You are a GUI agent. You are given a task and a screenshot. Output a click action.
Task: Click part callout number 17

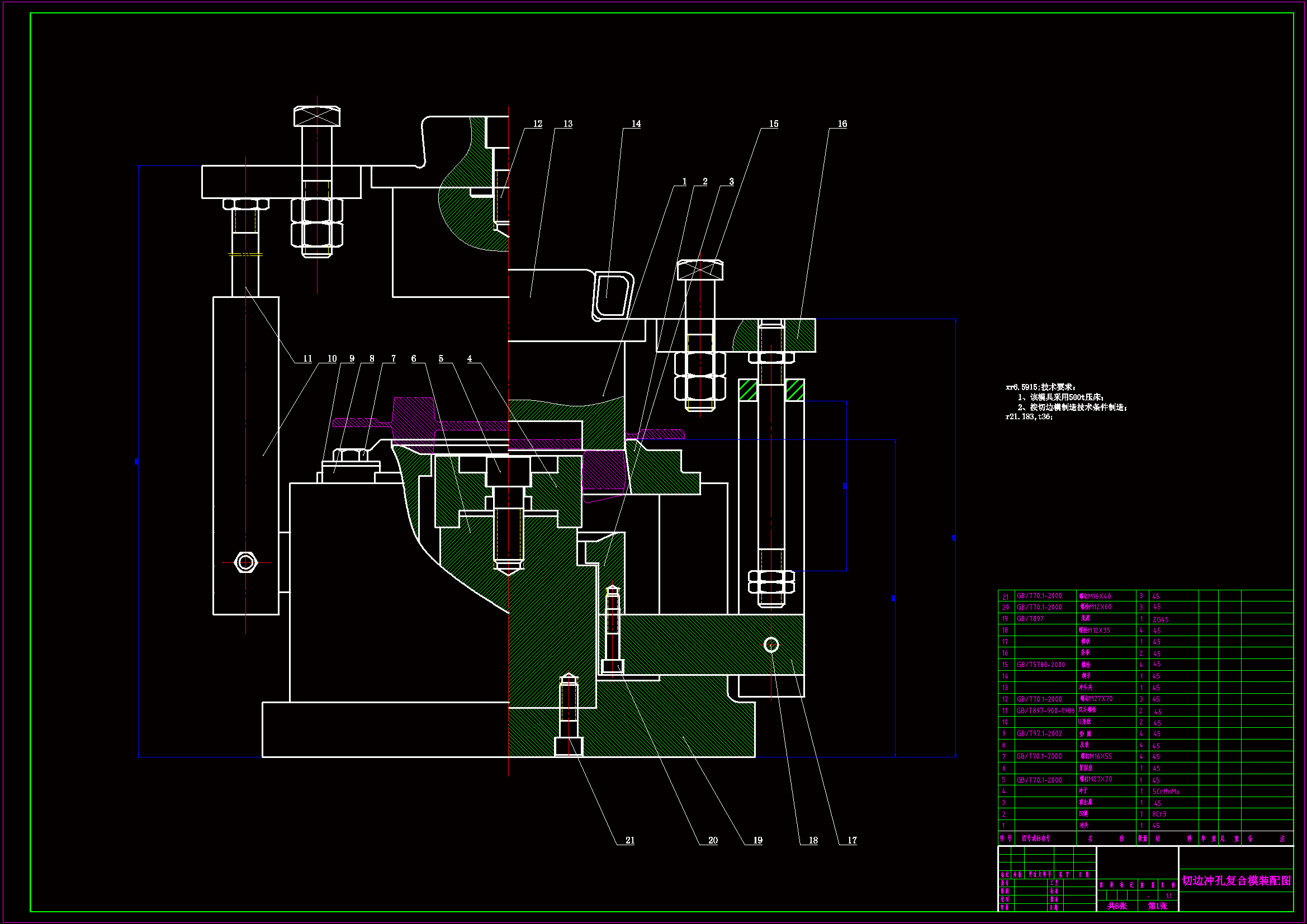tap(851, 840)
